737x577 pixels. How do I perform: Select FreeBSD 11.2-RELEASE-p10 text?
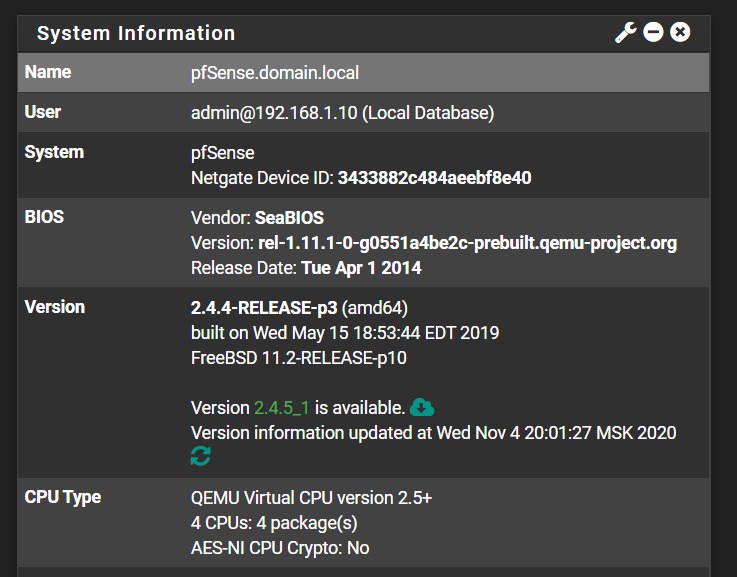pos(299,358)
